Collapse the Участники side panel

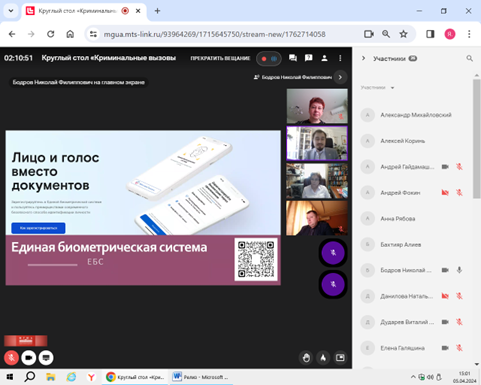[x=363, y=58]
